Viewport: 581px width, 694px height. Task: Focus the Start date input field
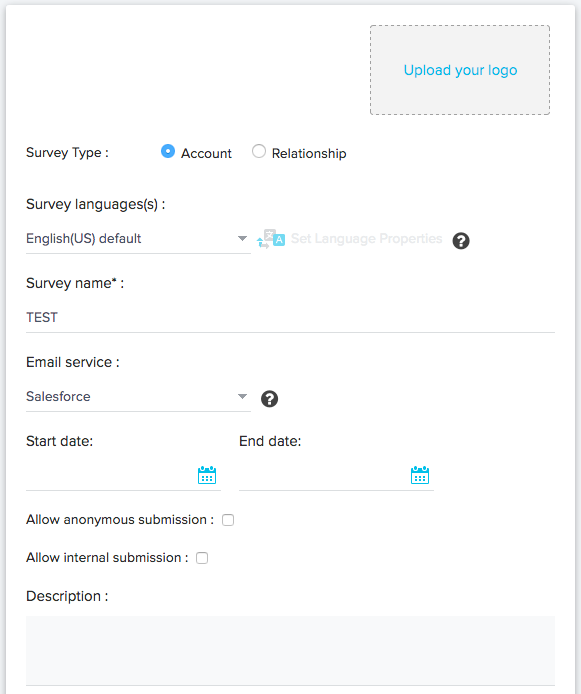(111, 476)
